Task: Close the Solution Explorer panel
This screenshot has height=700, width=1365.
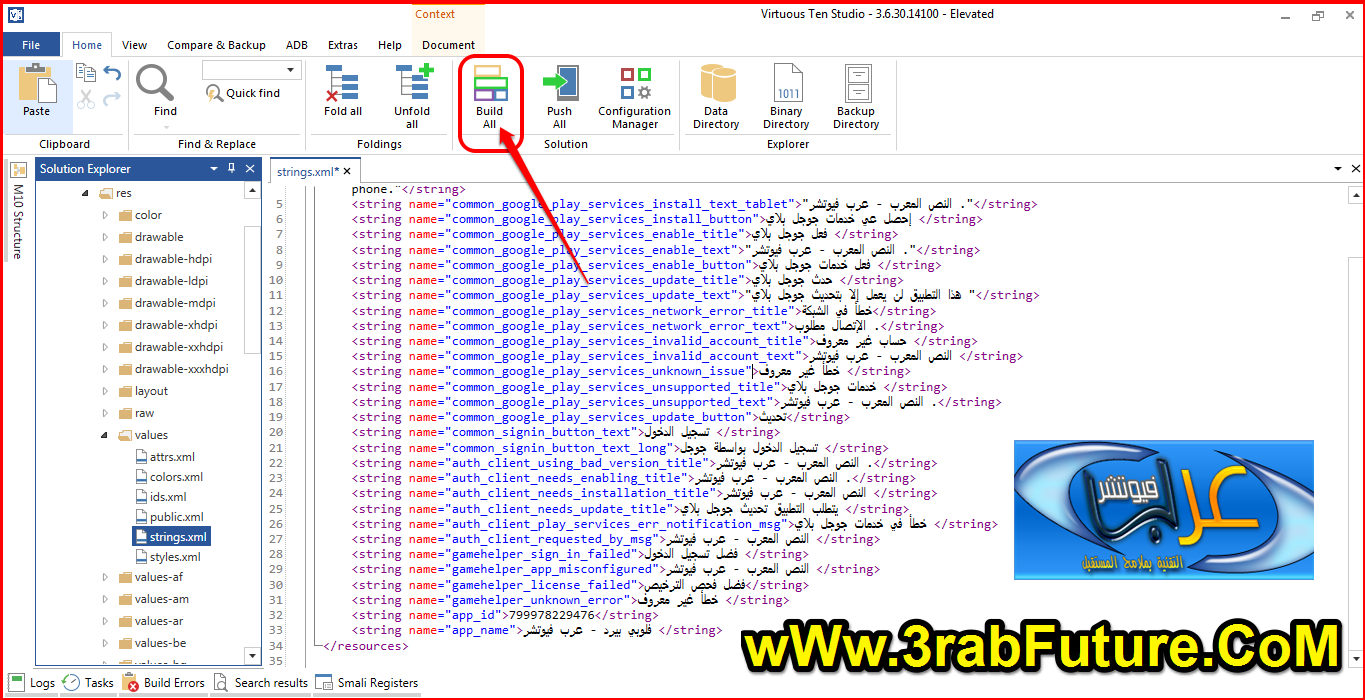Action: point(250,169)
